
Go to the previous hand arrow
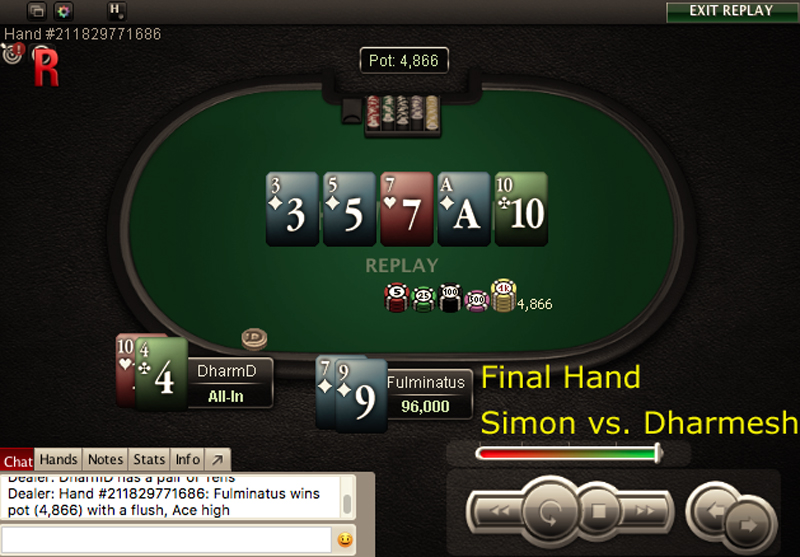[x=712, y=510]
